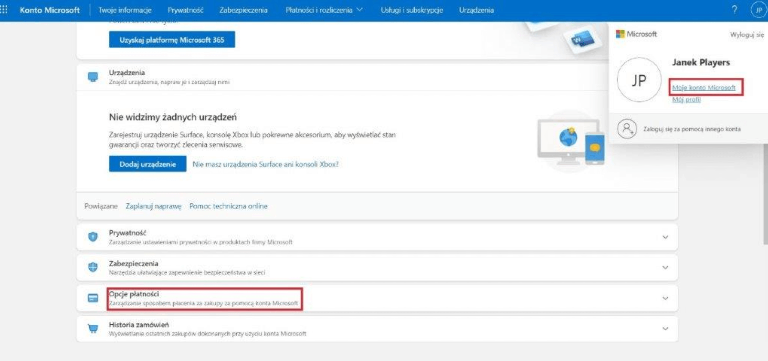Open Płatności i rozliczenia dropdown menu
This screenshot has height=361, width=768.
coord(324,10)
